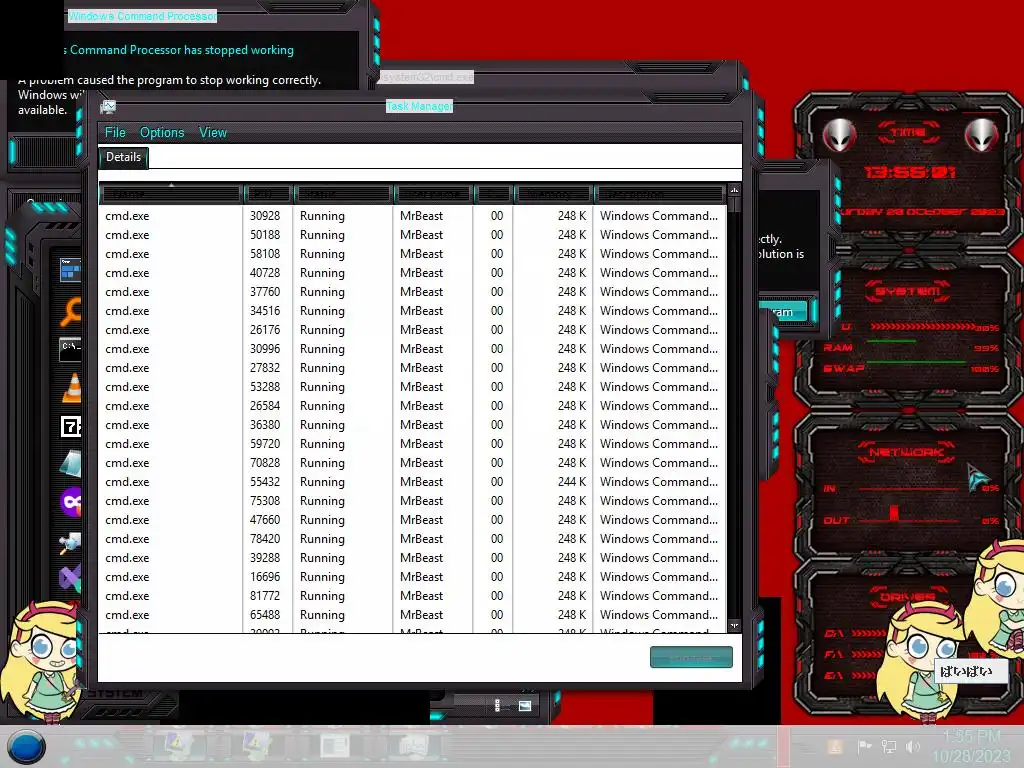Click first warning program icon on taskbar
The height and width of the screenshot is (768, 1024).
178,746
